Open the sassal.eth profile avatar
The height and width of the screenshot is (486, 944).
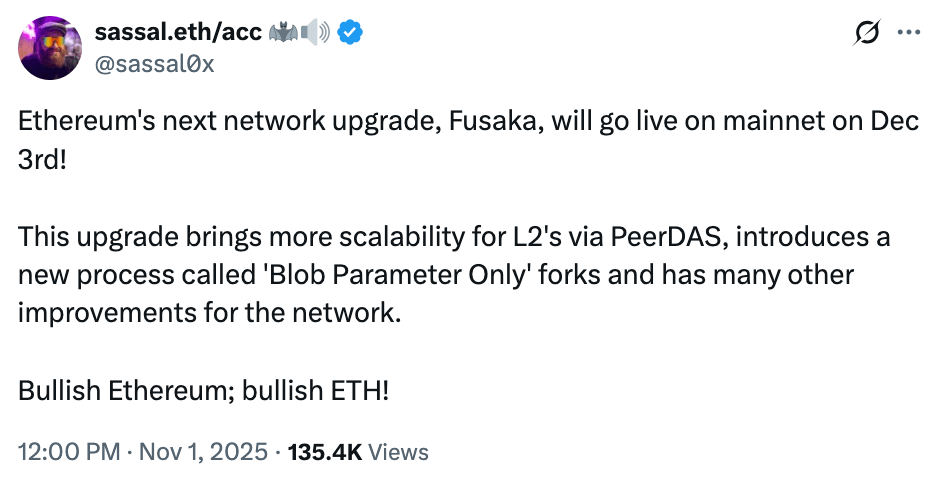click(50, 48)
